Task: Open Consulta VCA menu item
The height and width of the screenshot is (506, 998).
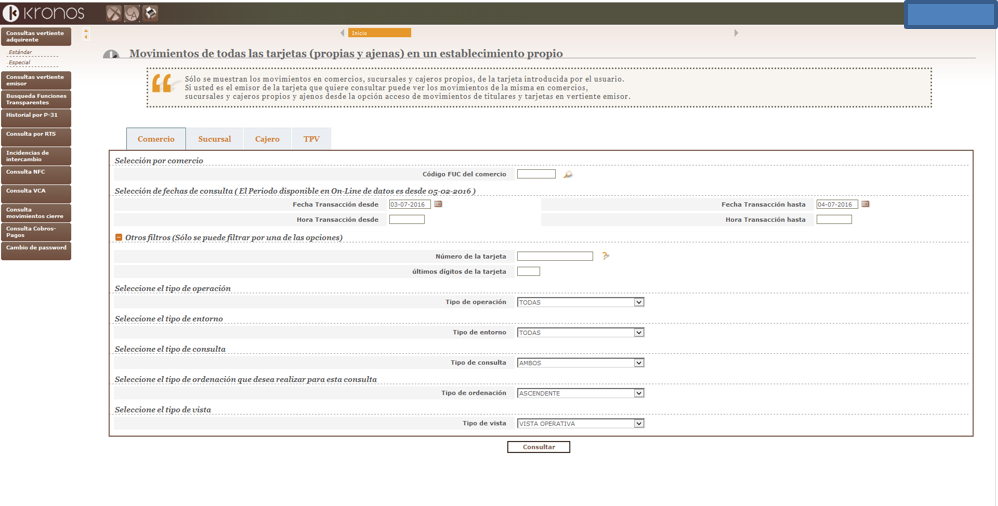Action: point(36,194)
